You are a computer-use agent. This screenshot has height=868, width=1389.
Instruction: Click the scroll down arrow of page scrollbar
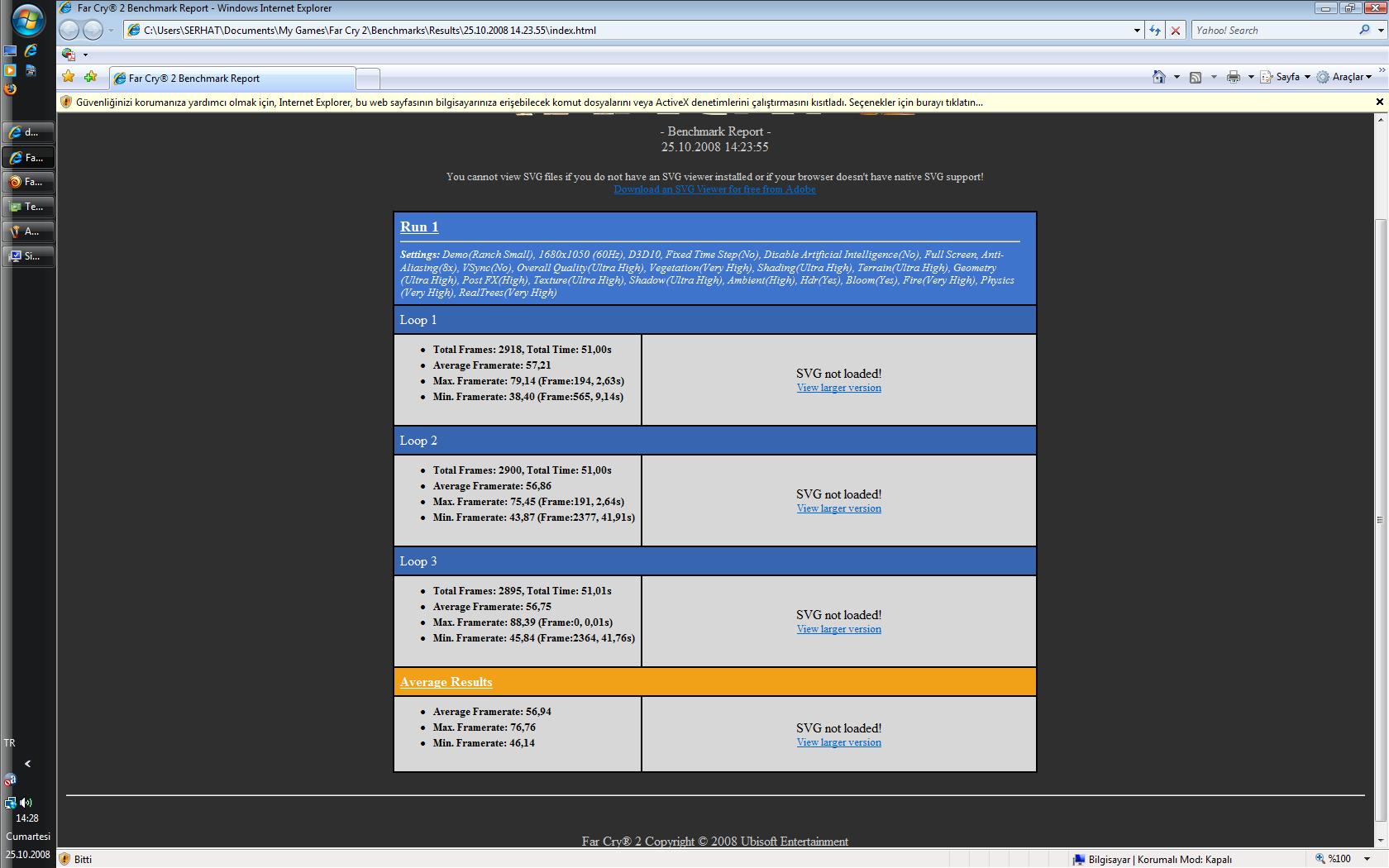pyautogui.click(x=1379, y=840)
